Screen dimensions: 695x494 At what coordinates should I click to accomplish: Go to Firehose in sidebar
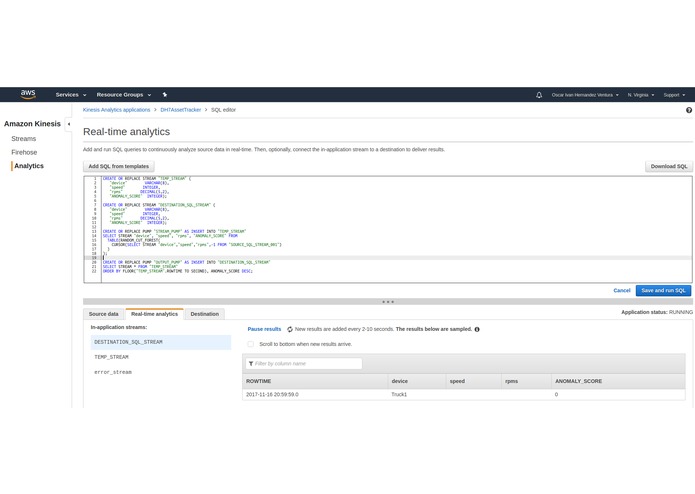[24, 152]
